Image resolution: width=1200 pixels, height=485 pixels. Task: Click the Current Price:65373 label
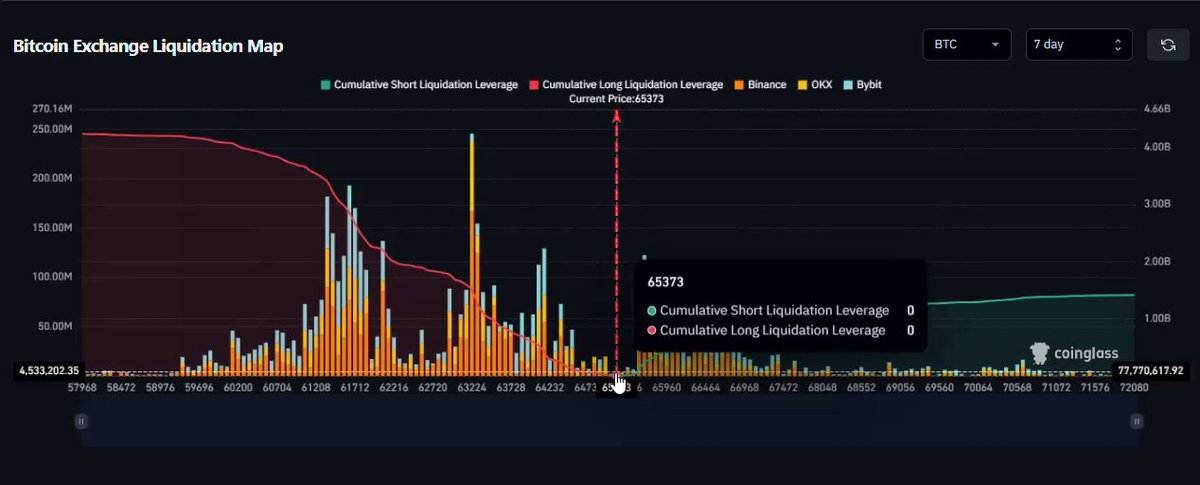(x=616, y=99)
